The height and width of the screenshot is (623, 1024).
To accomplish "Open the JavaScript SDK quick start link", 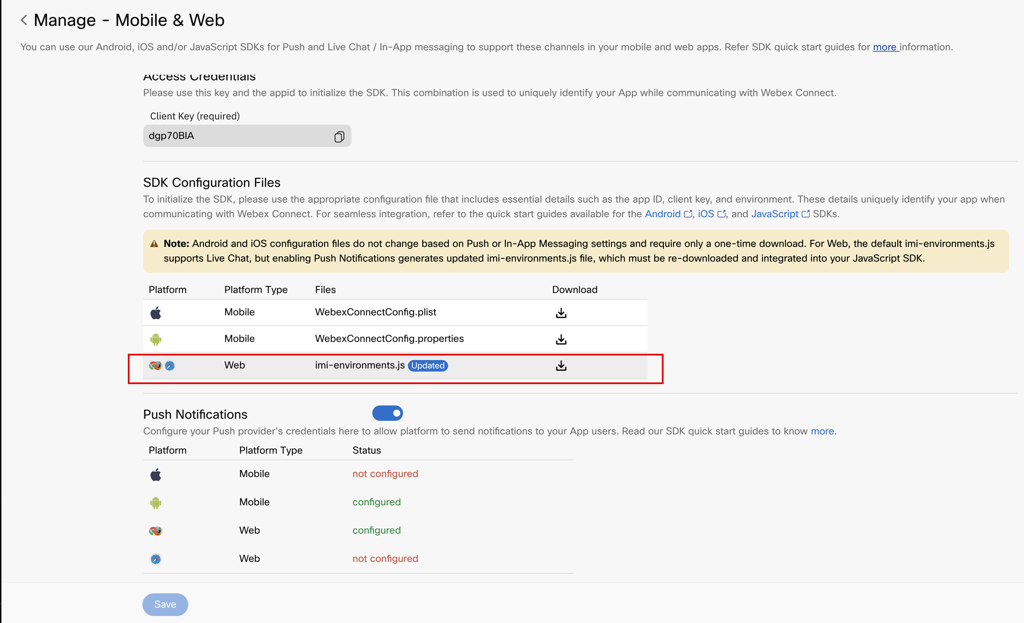I will click(x=775, y=213).
